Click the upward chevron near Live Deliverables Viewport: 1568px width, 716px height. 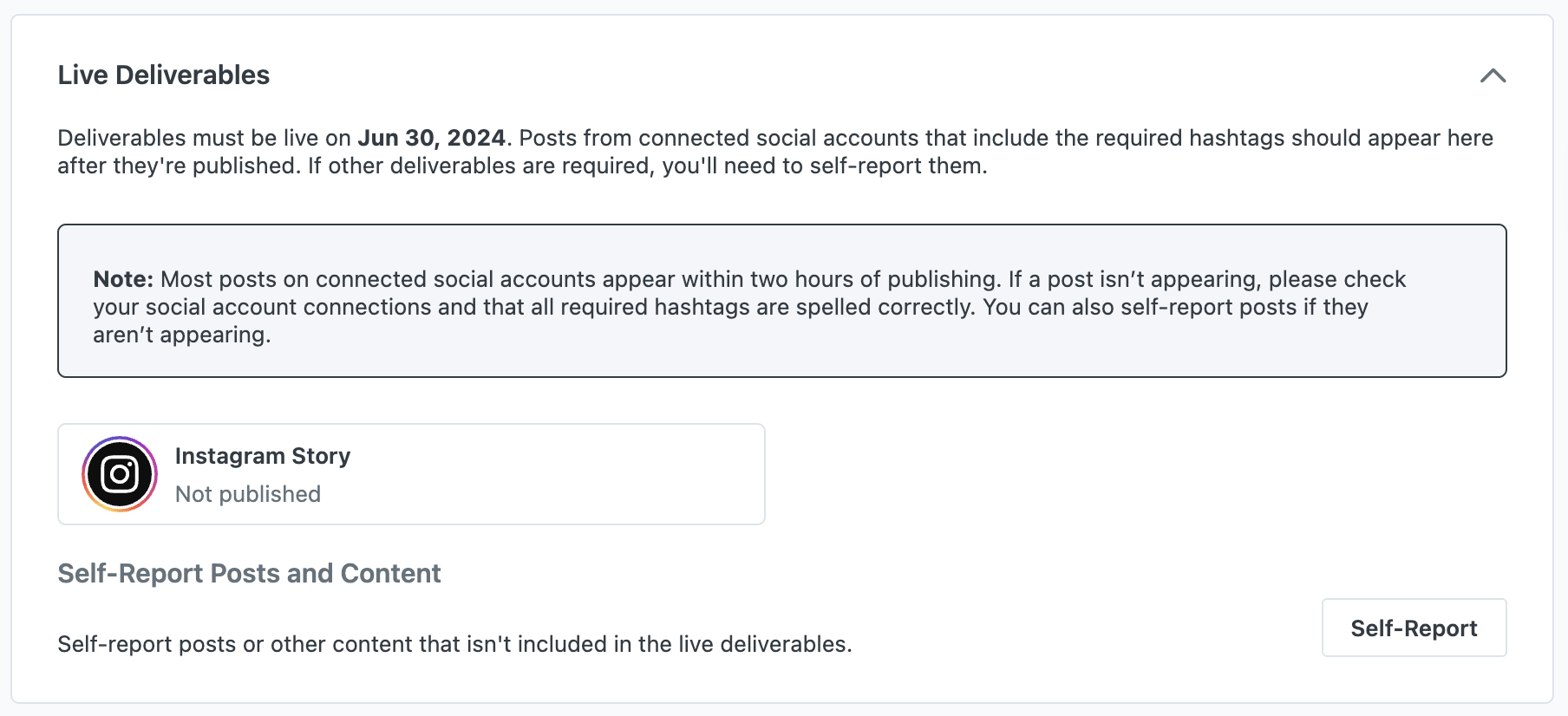coord(1493,76)
